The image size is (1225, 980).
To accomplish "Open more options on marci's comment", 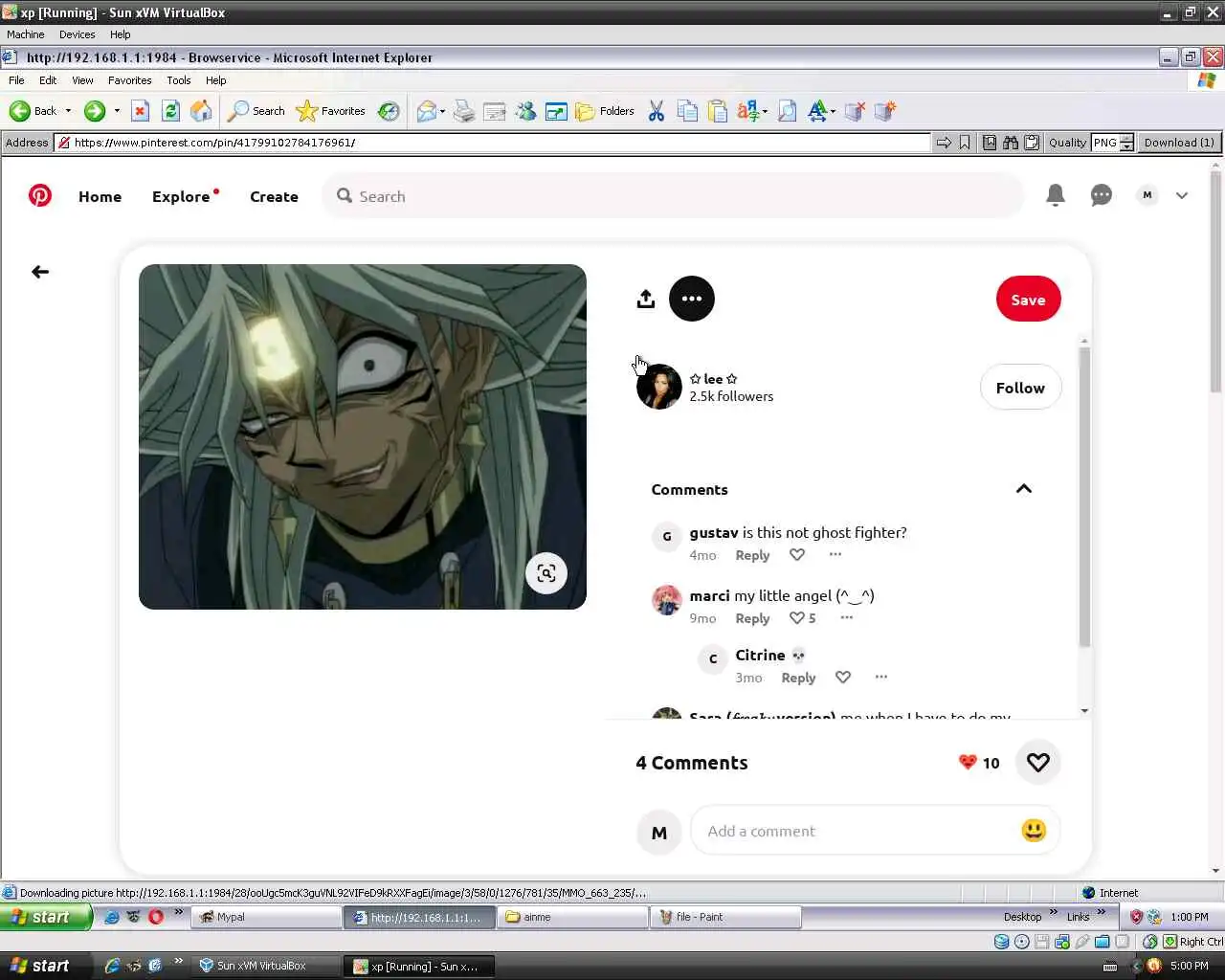I will (847, 617).
